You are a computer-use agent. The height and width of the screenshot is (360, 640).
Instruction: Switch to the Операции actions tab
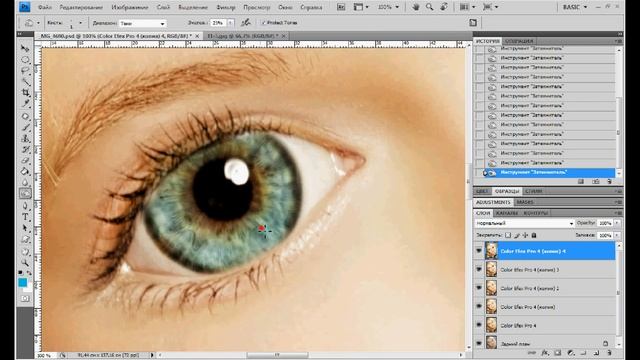pos(519,41)
